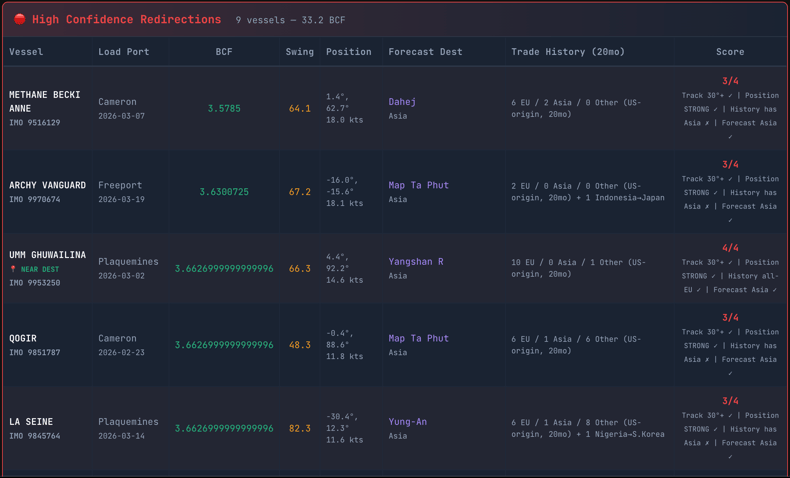Open the Yangshan R destination link
Viewport: 790px width, 478px height.
coord(415,262)
